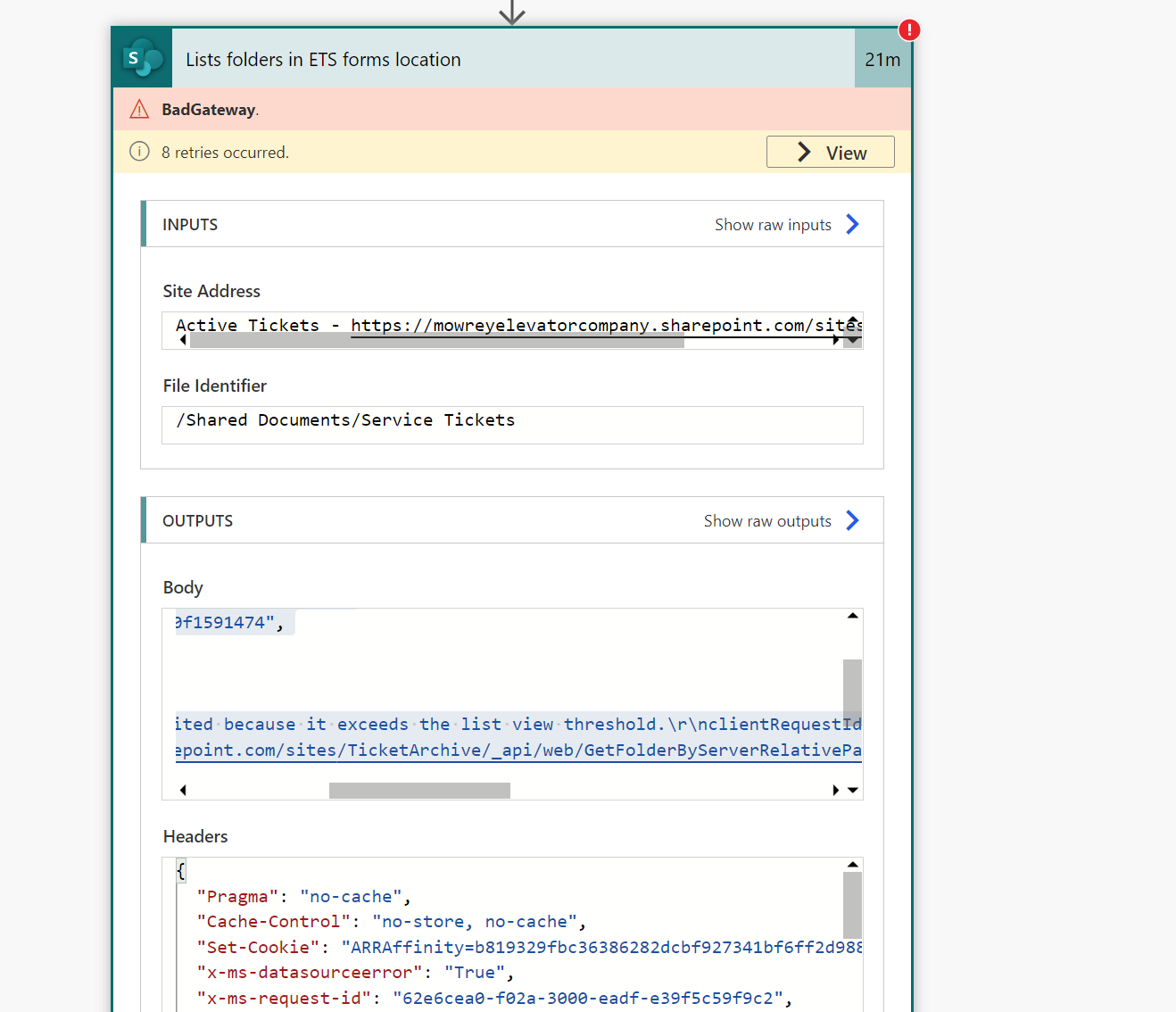Click the down arrow connector above the action
The height and width of the screenshot is (1012, 1176).
[x=512, y=12]
